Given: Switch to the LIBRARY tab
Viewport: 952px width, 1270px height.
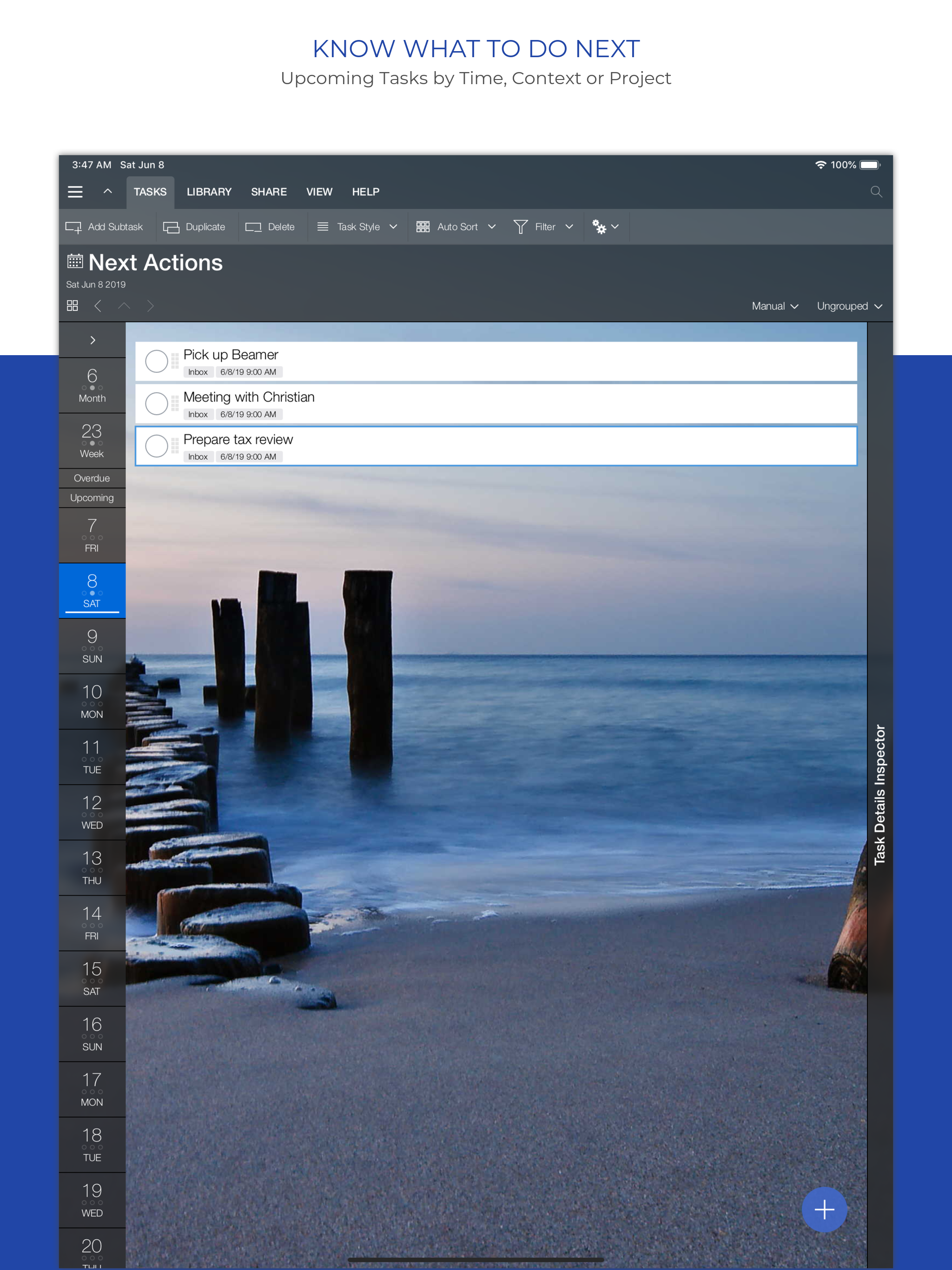Looking at the screenshot, I should pos(209,192).
